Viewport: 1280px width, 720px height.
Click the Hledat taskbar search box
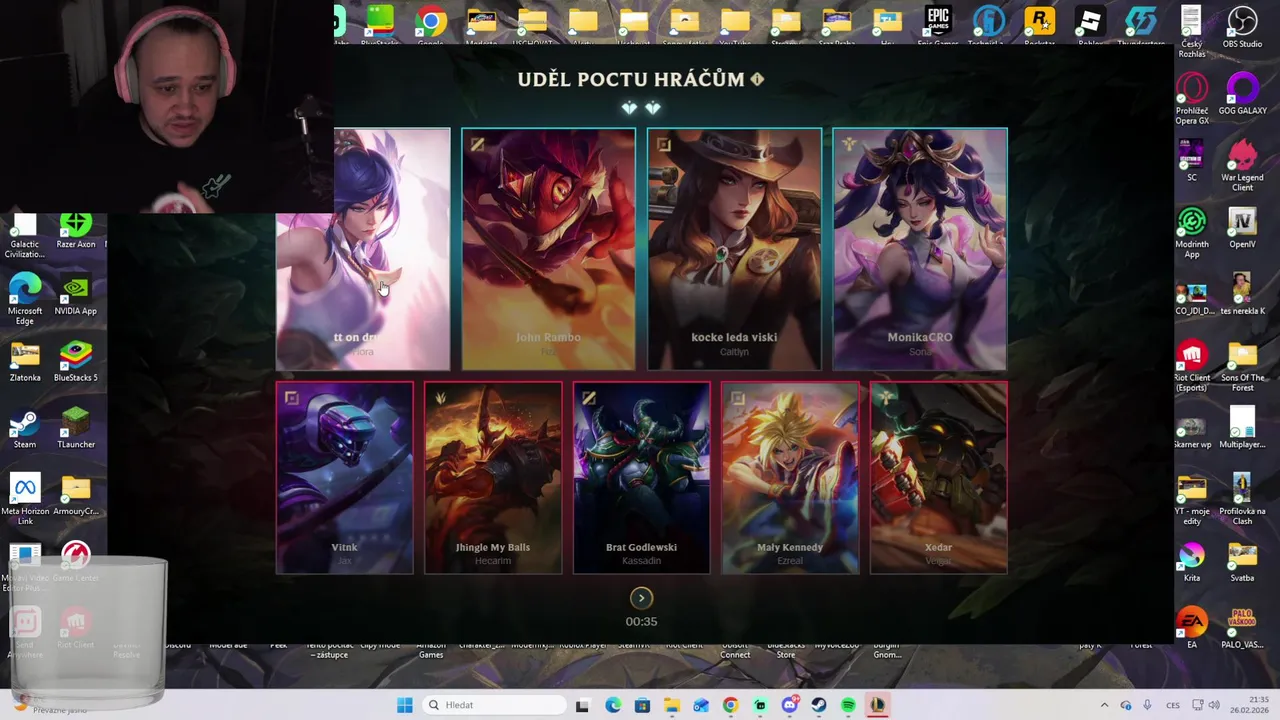(x=493, y=705)
